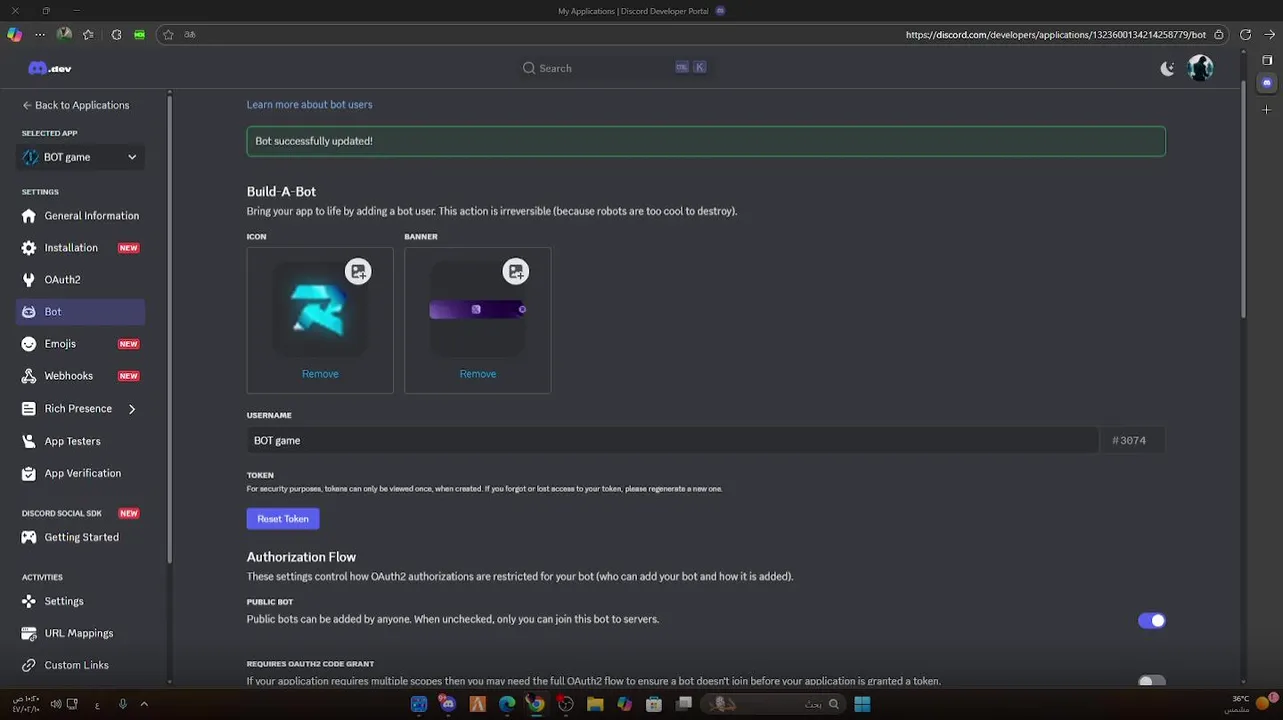The image size is (1283, 720).
Task: Open the Installation settings page
Action: click(80, 248)
